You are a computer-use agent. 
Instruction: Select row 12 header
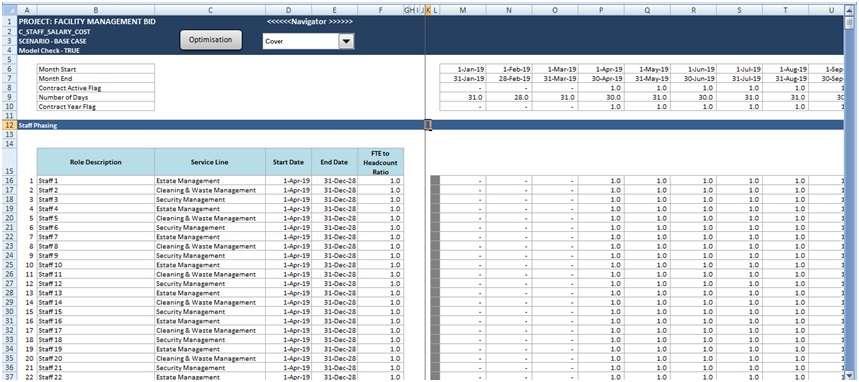click(9, 126)
